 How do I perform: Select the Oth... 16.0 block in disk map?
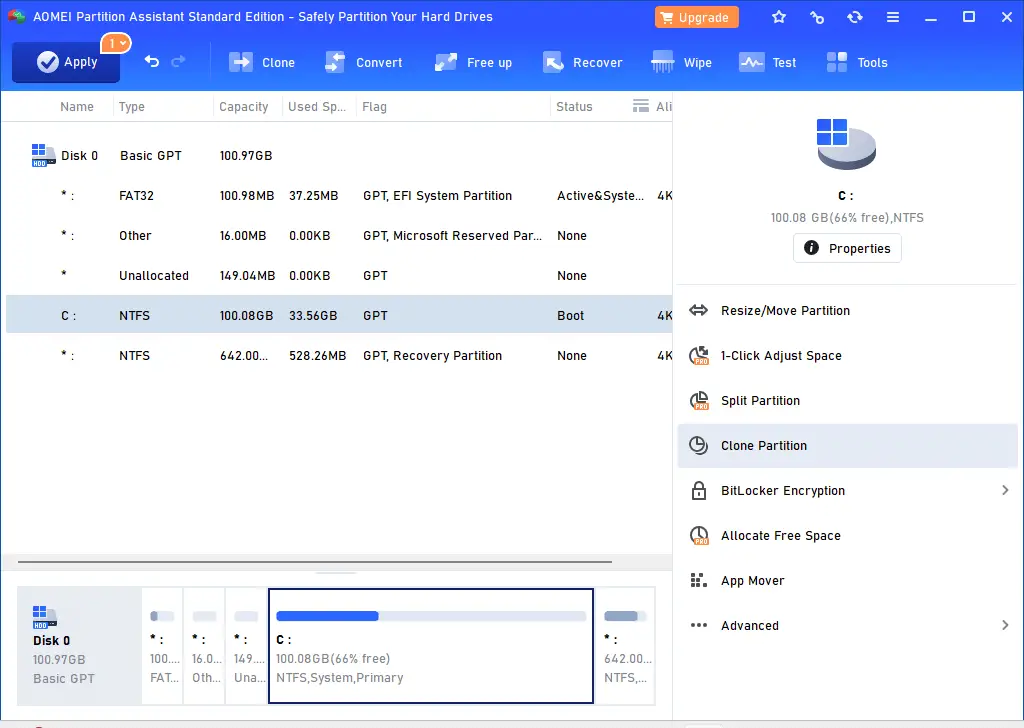point(204,646)
